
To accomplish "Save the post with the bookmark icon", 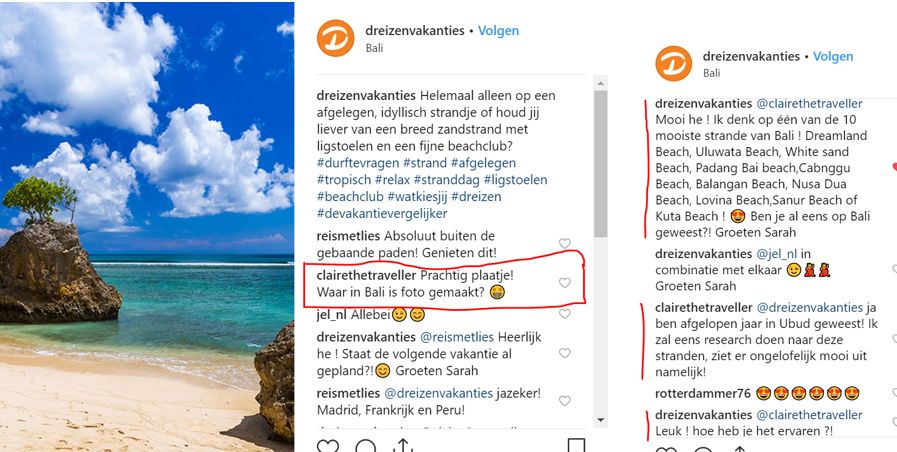I will point(576,445).
